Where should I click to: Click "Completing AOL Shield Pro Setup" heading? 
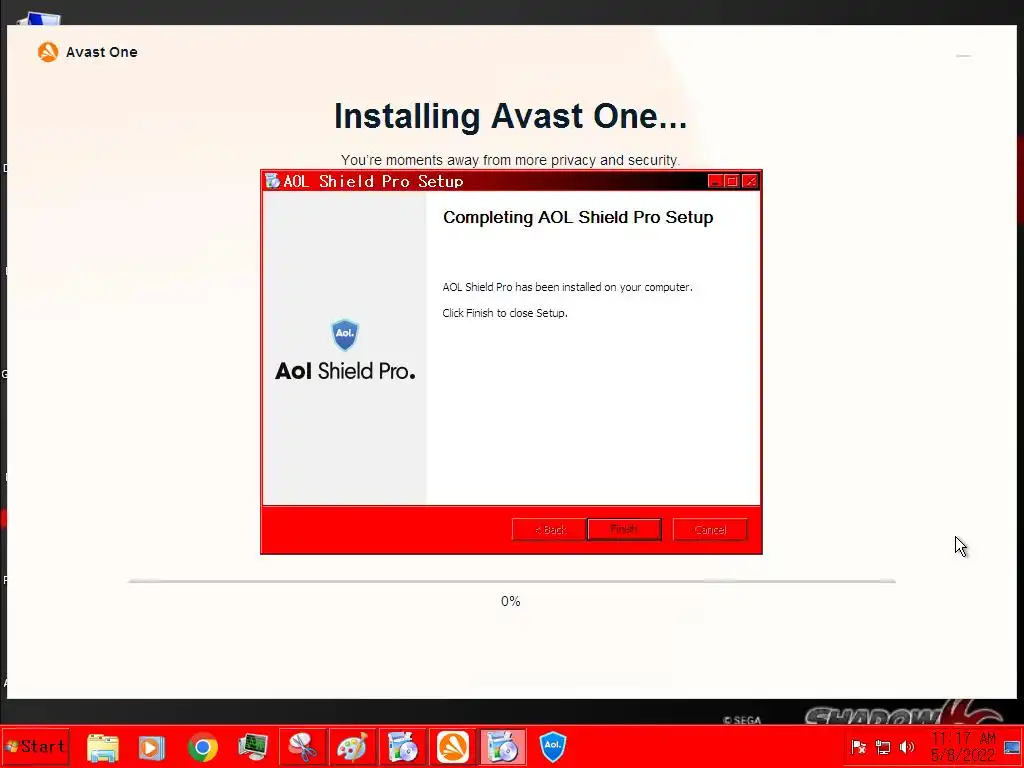click(x=578, y=217)
